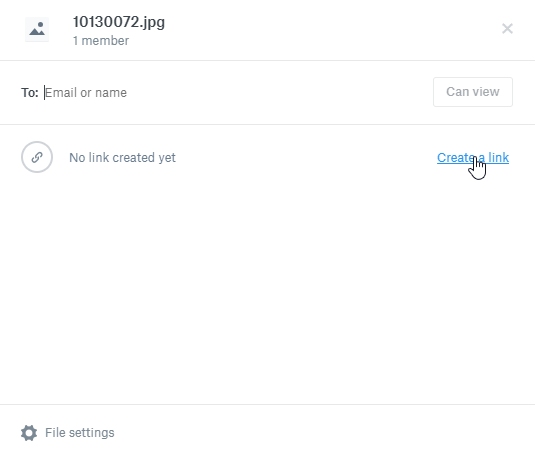Select the 10130072.jpg file title
Viewport: 535px width, 459px height.
click(x=119, y=22)
